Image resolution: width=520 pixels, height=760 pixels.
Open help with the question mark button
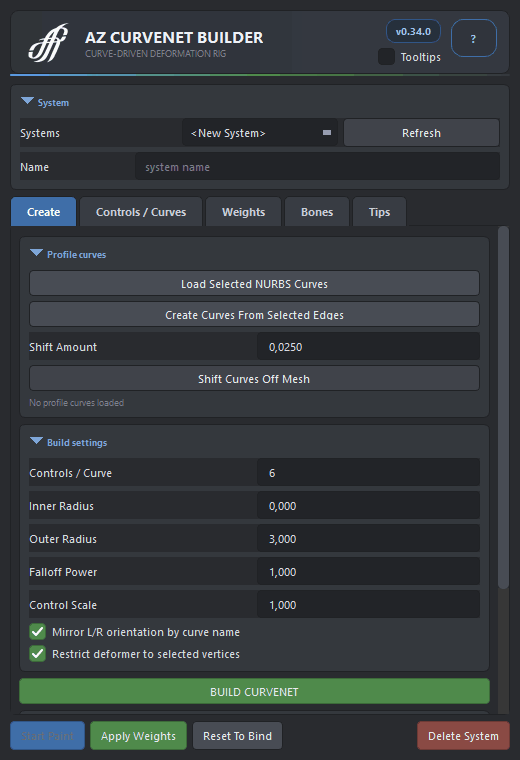[x=473, y=38]
